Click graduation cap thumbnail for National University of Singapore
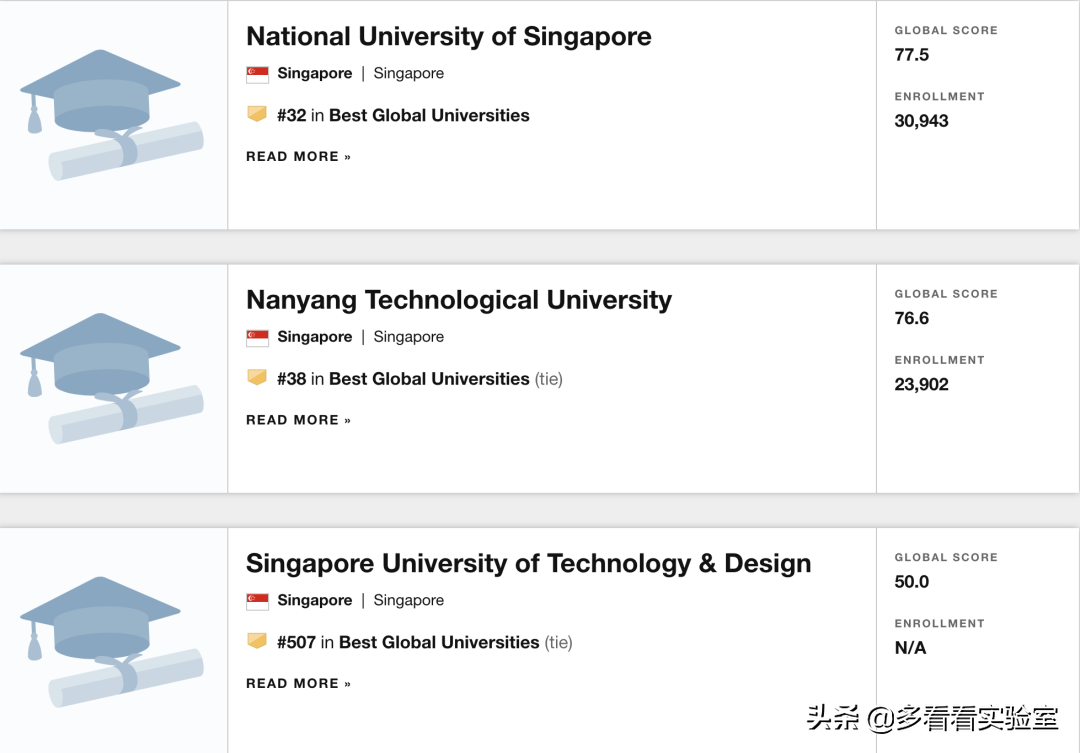 112,115
